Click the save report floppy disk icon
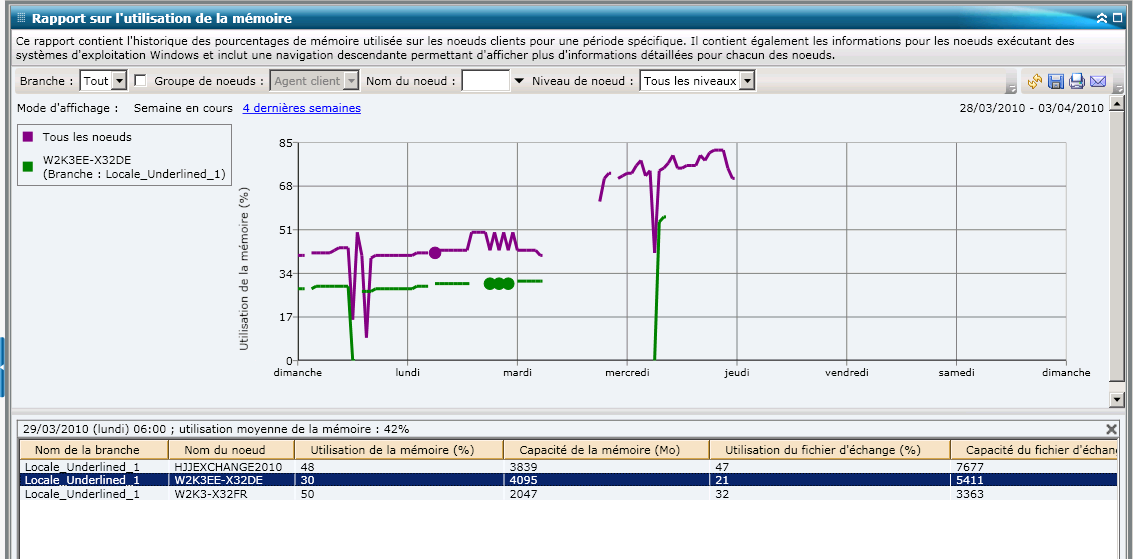 [x=1056, y=82]
